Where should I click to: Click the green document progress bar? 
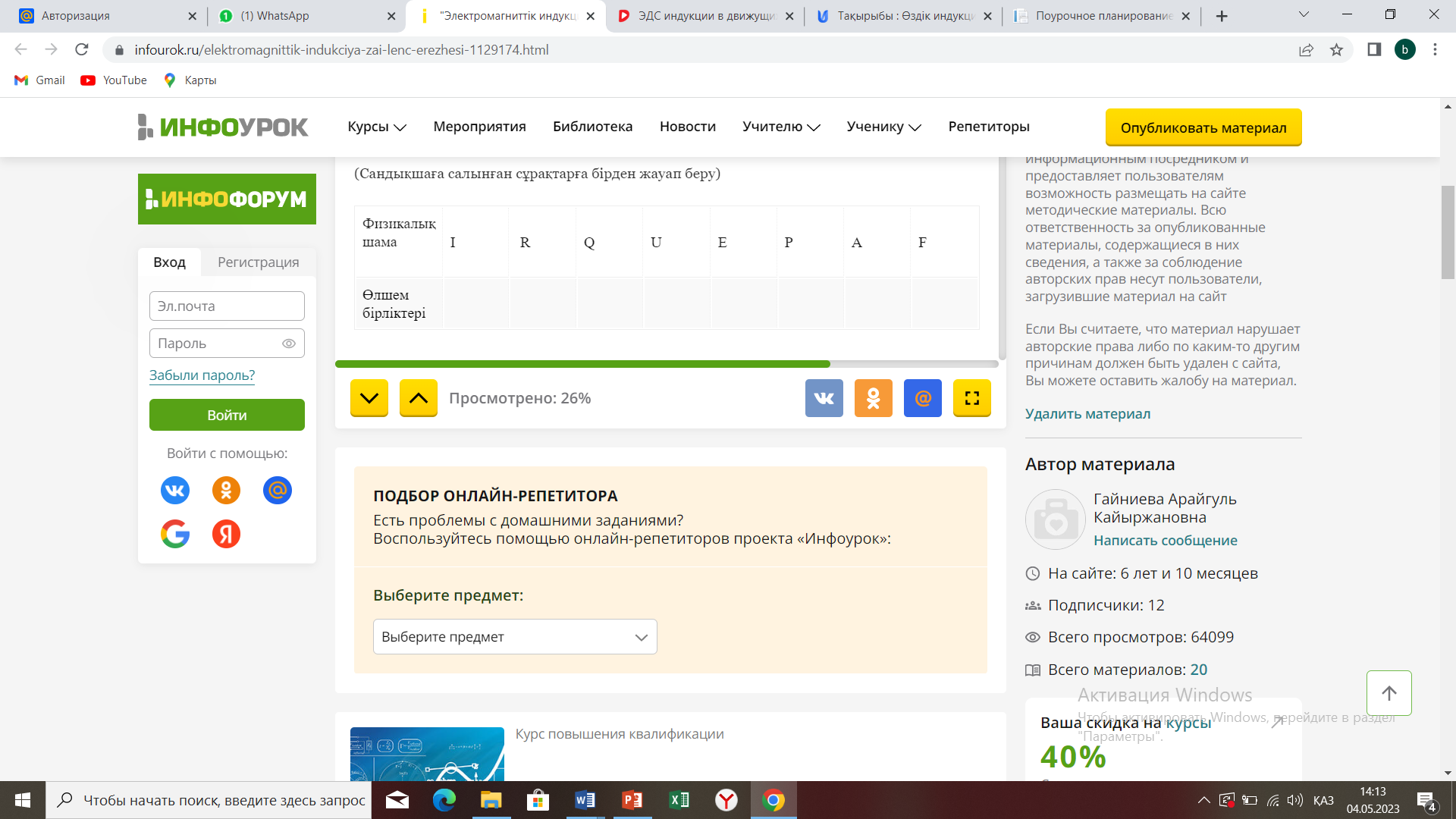click(x=582, y=364)
